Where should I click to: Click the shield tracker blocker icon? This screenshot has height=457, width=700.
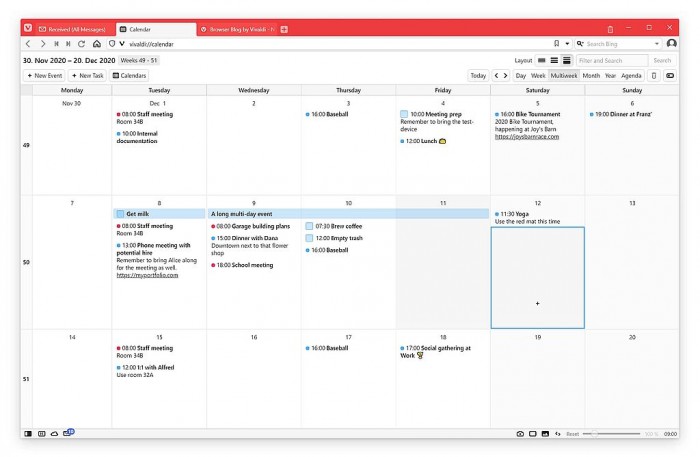click(x=112, y=44)
